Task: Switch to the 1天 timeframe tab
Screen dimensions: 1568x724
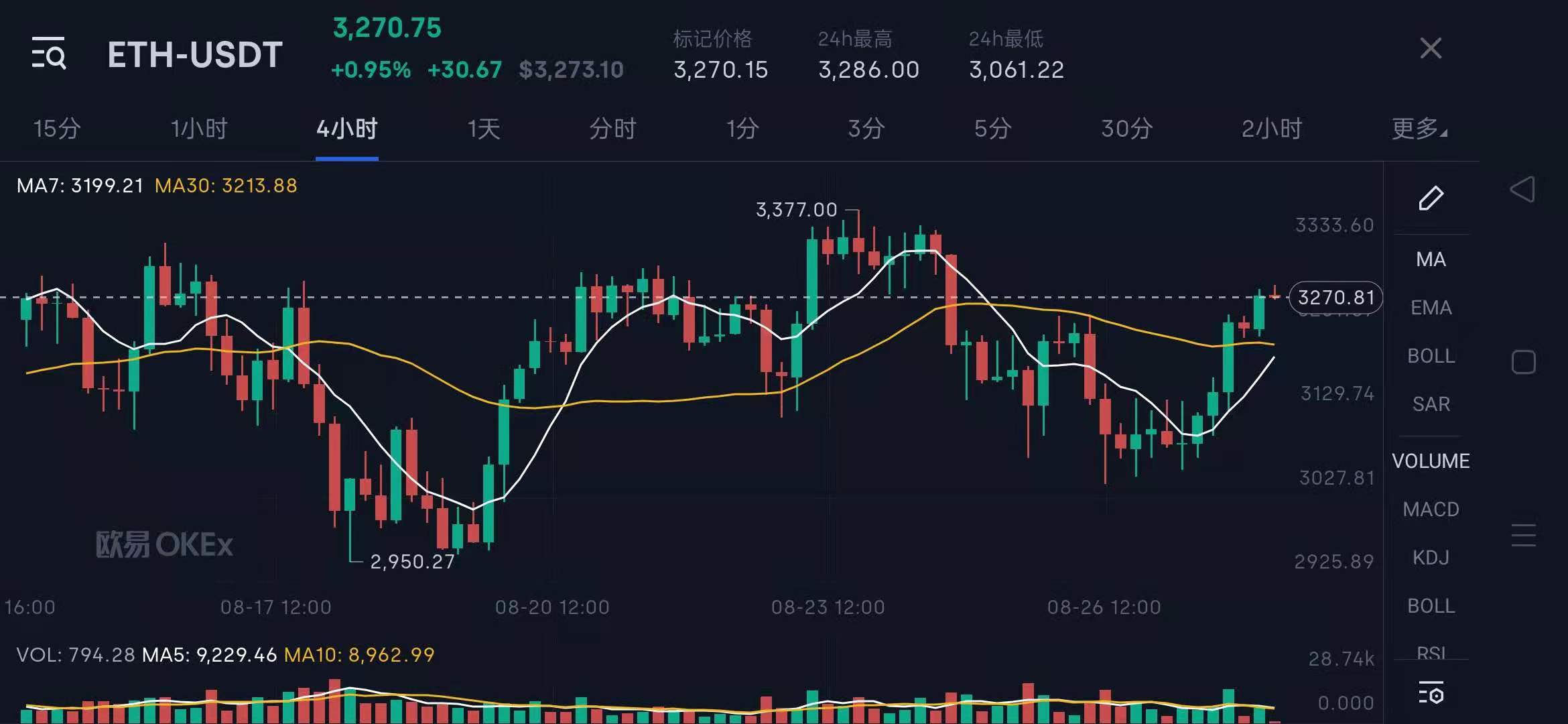Action: click(484, 129)
